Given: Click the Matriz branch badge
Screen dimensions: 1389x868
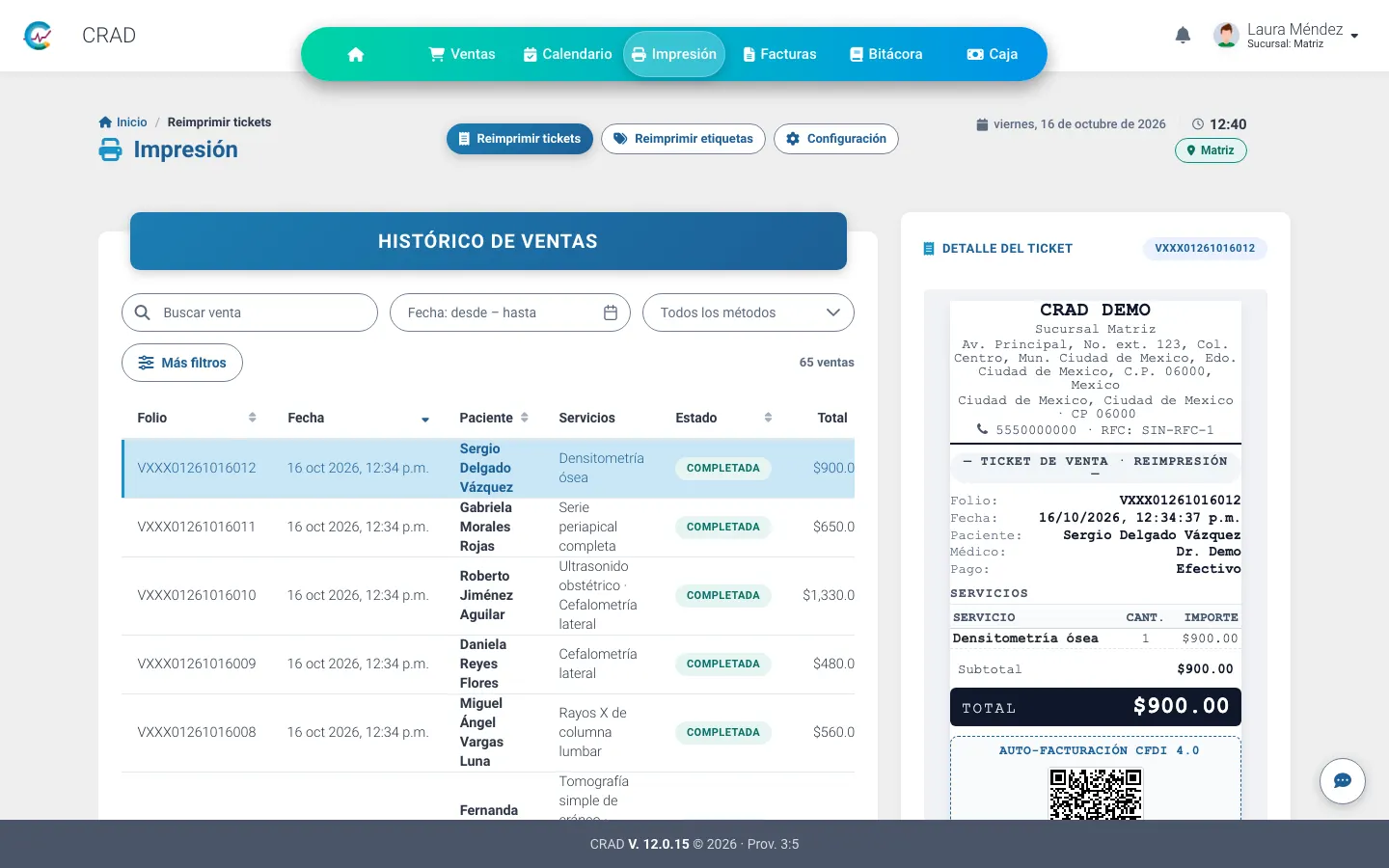Looking at the screenshot, I should [x=1211, y=150].
